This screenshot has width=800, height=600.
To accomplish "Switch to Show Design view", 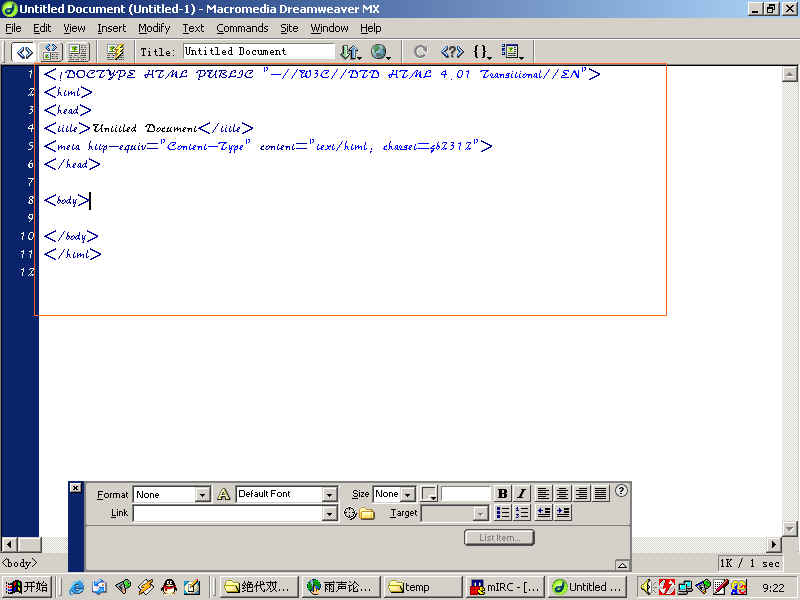I will pyautogui.click(x=77, y=51).
